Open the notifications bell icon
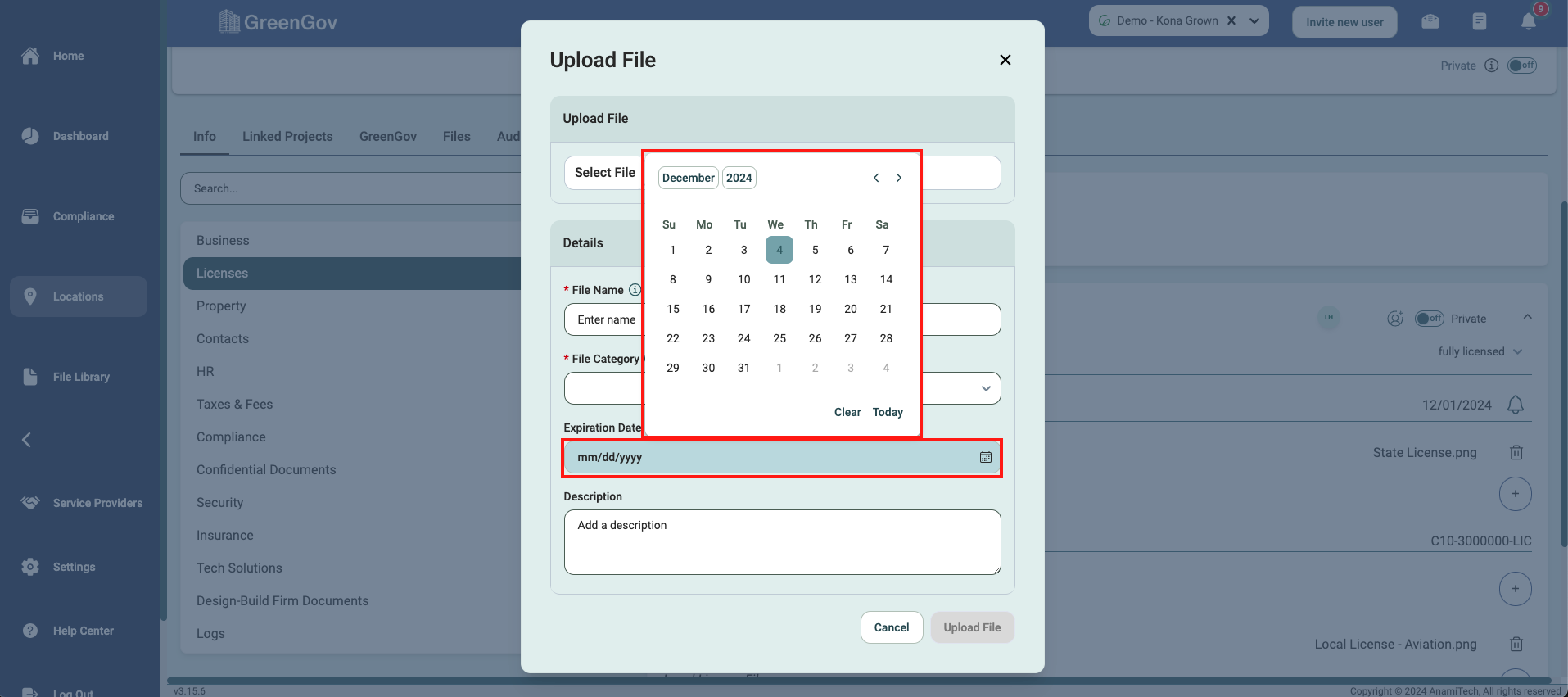1568x697 pixels. [1528, 21]
